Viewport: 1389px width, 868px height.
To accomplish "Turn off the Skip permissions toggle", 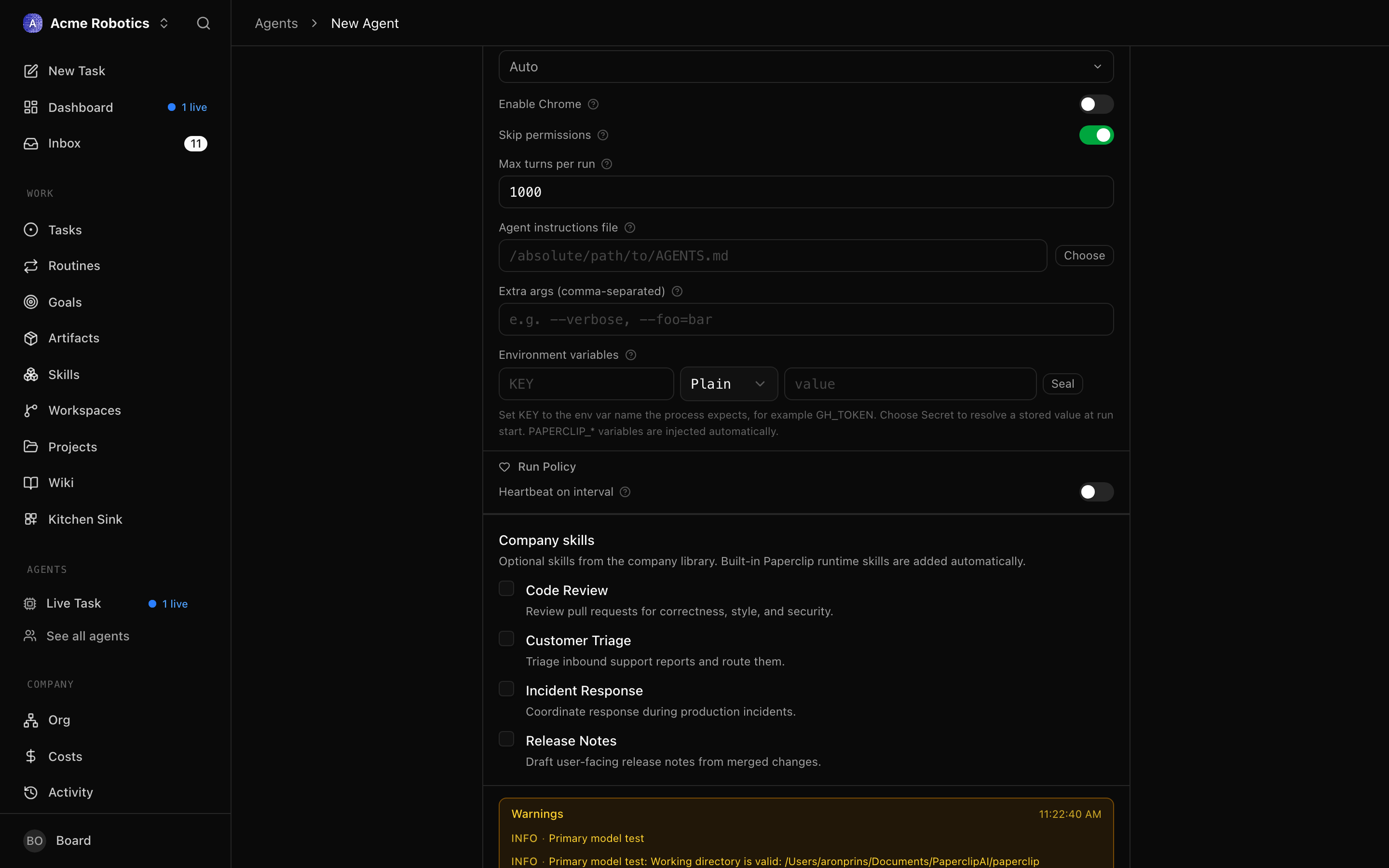I will click(1096, 135).
